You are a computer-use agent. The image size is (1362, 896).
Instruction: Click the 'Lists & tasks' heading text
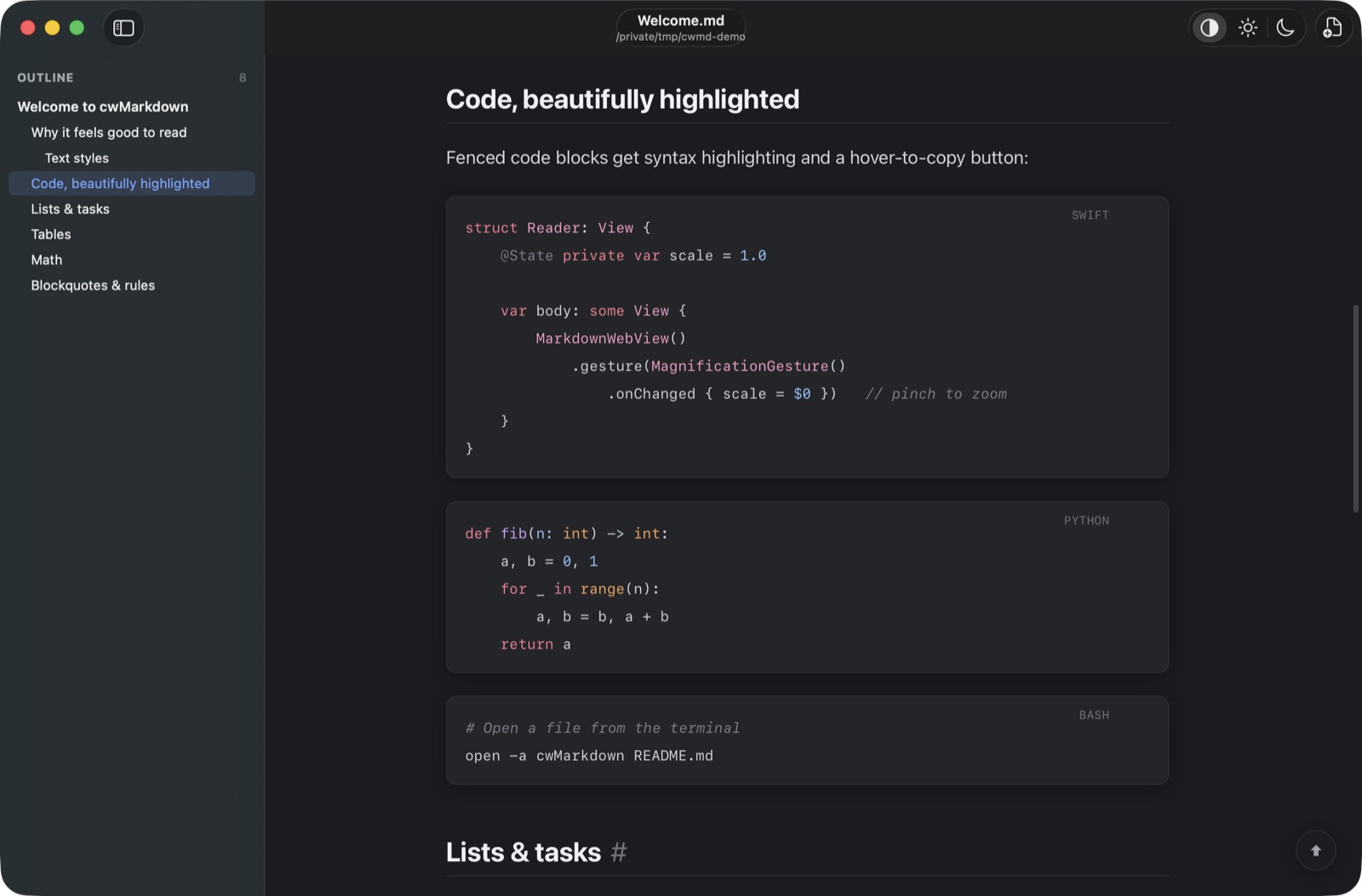click(x=524, y=852)
